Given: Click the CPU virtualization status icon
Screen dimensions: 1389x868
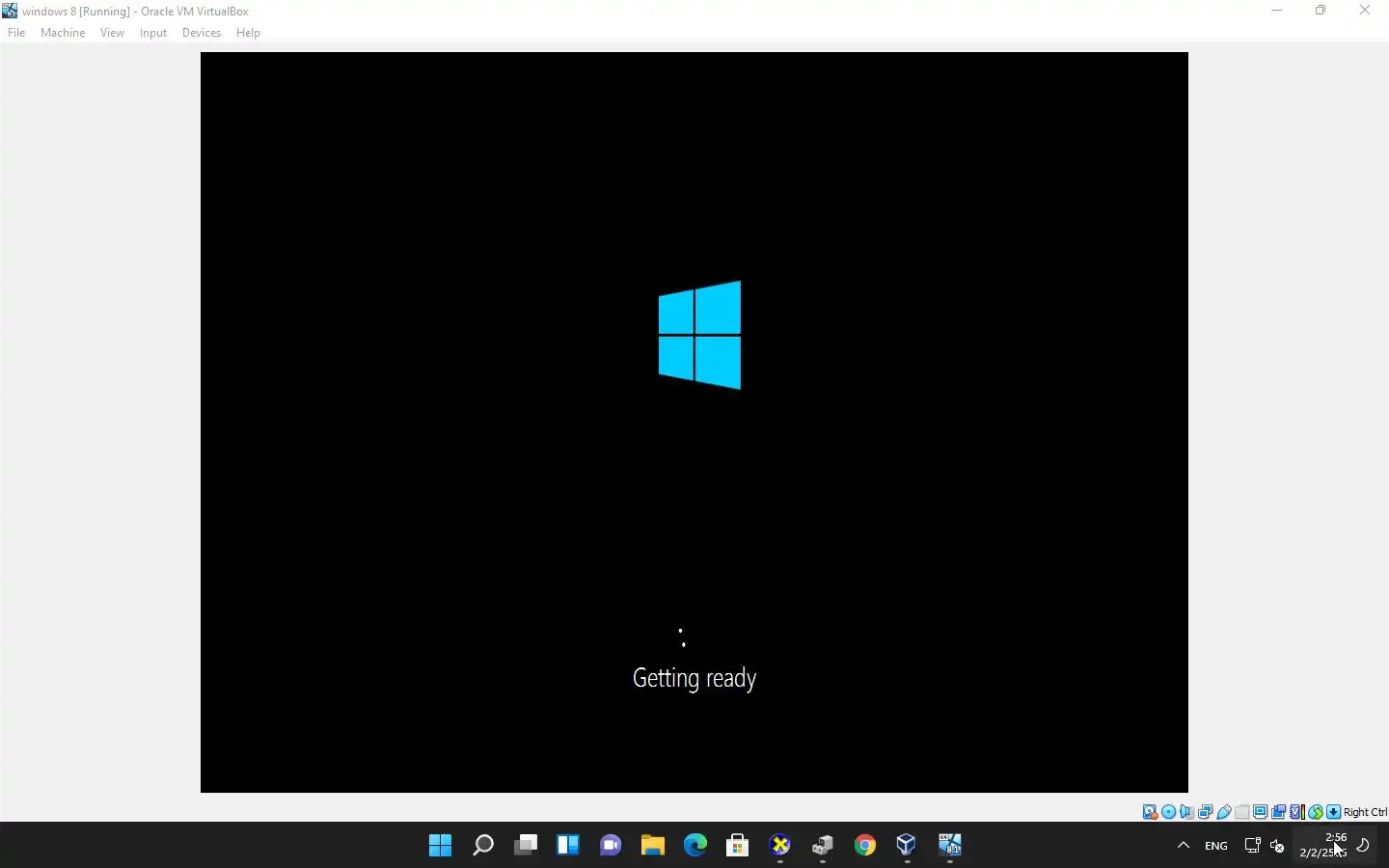Looking at the screenshot, I should [x=1297, y=812].
